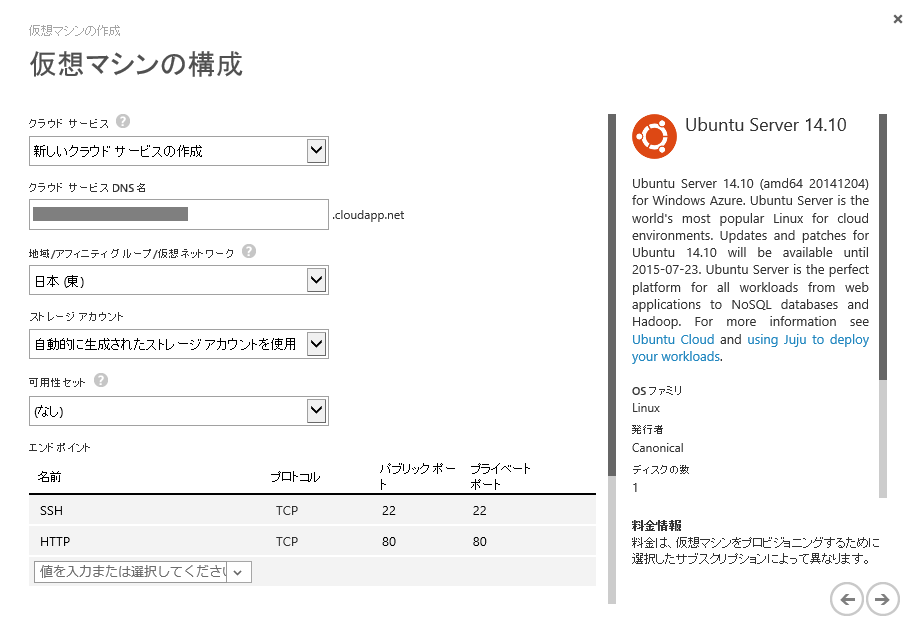Open the new endpoint name combo box
This screenshot has width=917, height=638.
pyautogui.click(x=141, y=572)
